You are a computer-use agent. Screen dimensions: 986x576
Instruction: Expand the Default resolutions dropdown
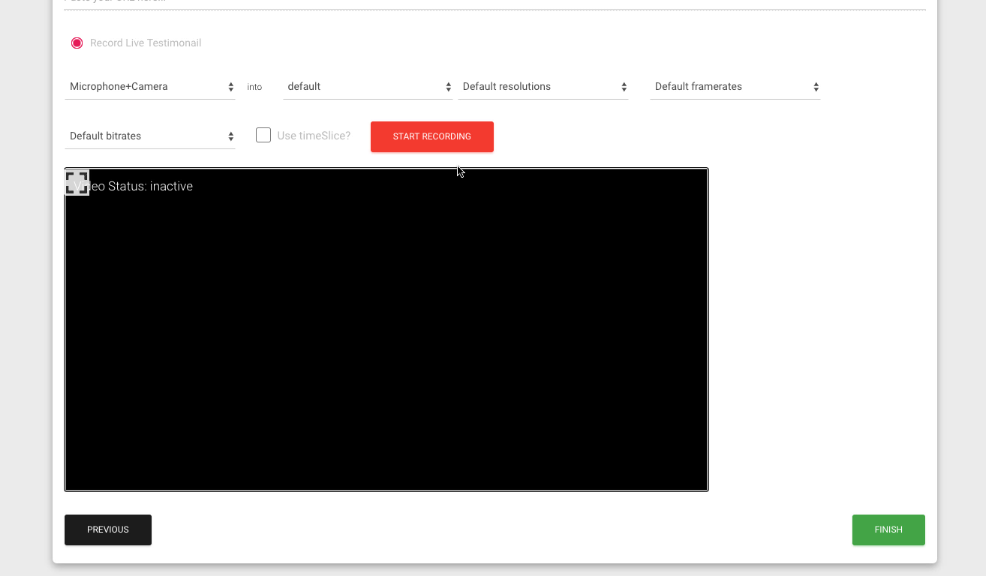pyautogui.click(x=543, y=87)
